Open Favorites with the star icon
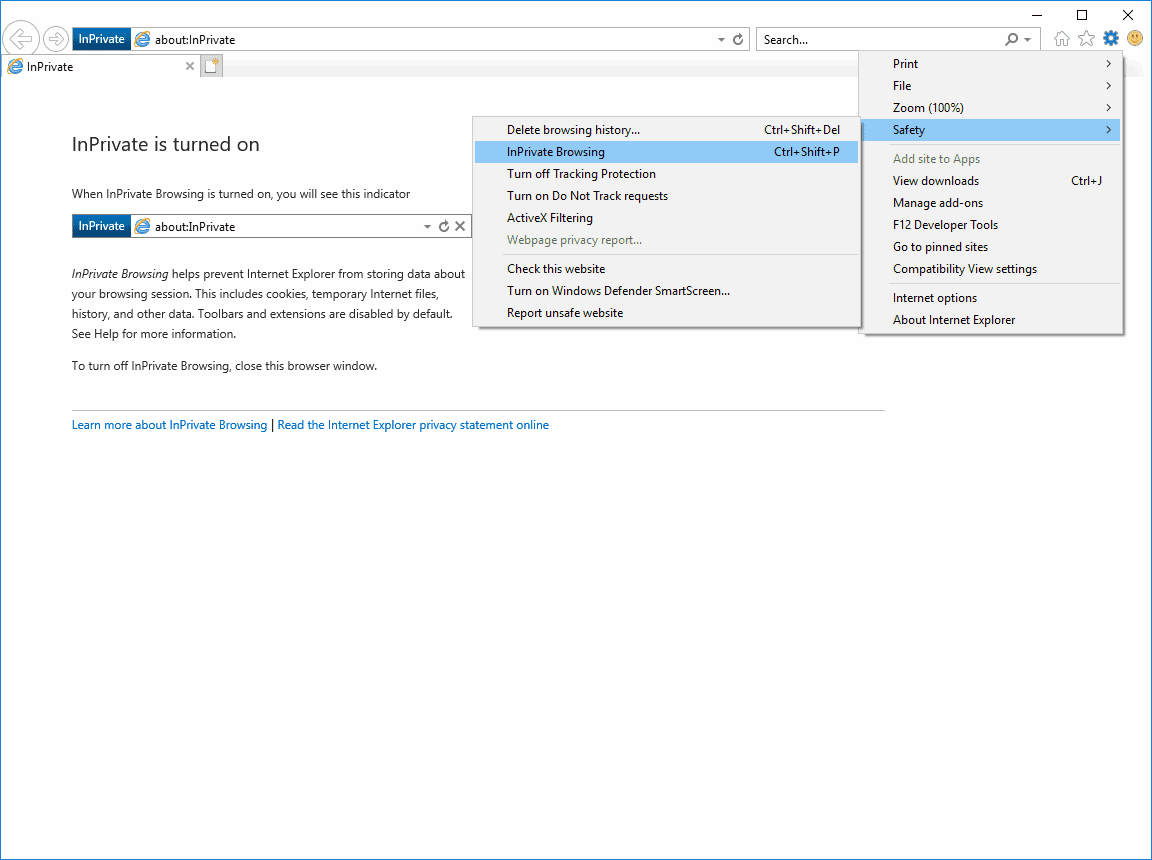 tap(1087, 39)
